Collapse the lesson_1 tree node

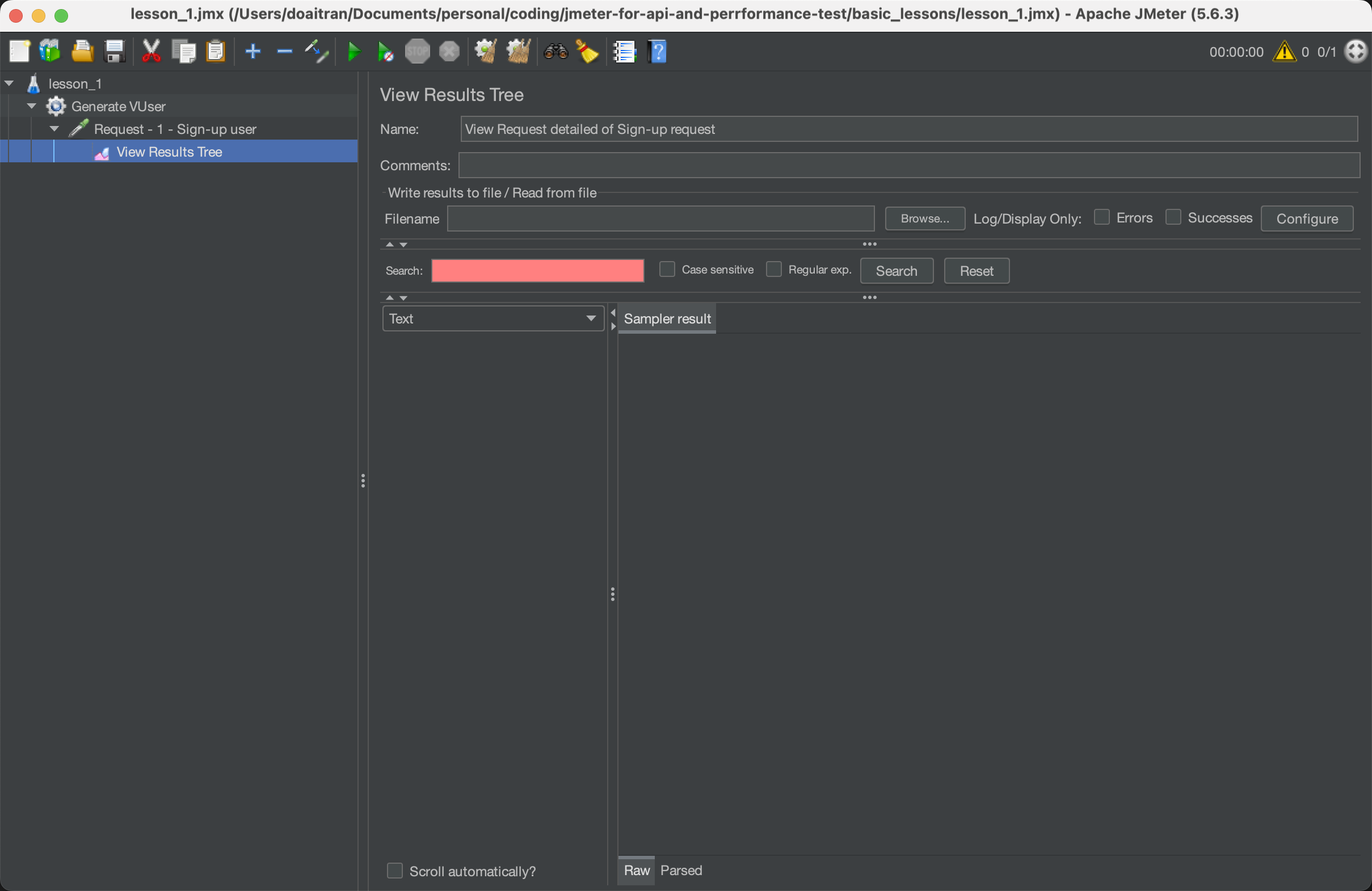click(x=9, y=83)
